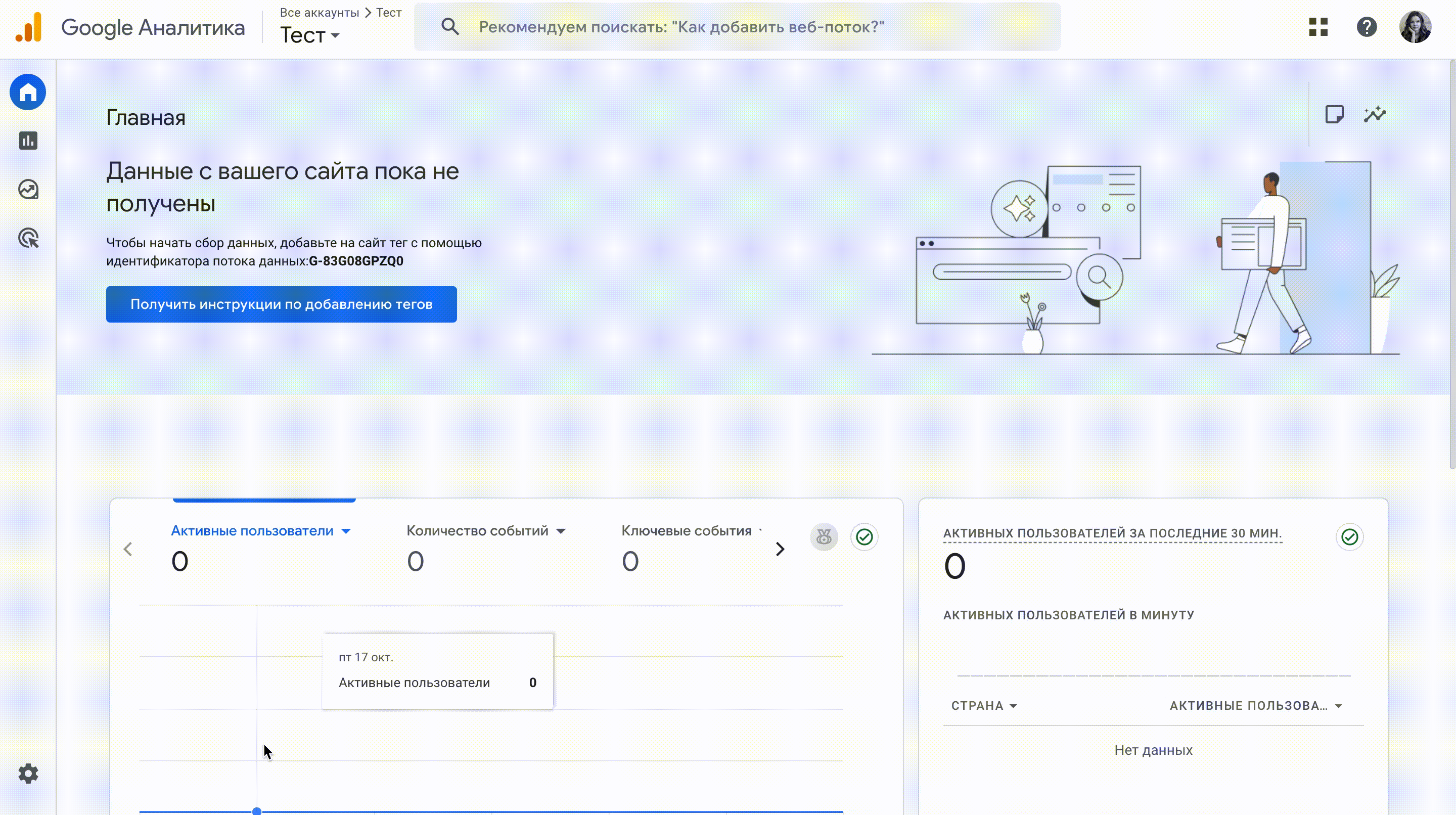Open Advertising icon in sidebar
The image size is (1456, 815).
click(28, 238)
